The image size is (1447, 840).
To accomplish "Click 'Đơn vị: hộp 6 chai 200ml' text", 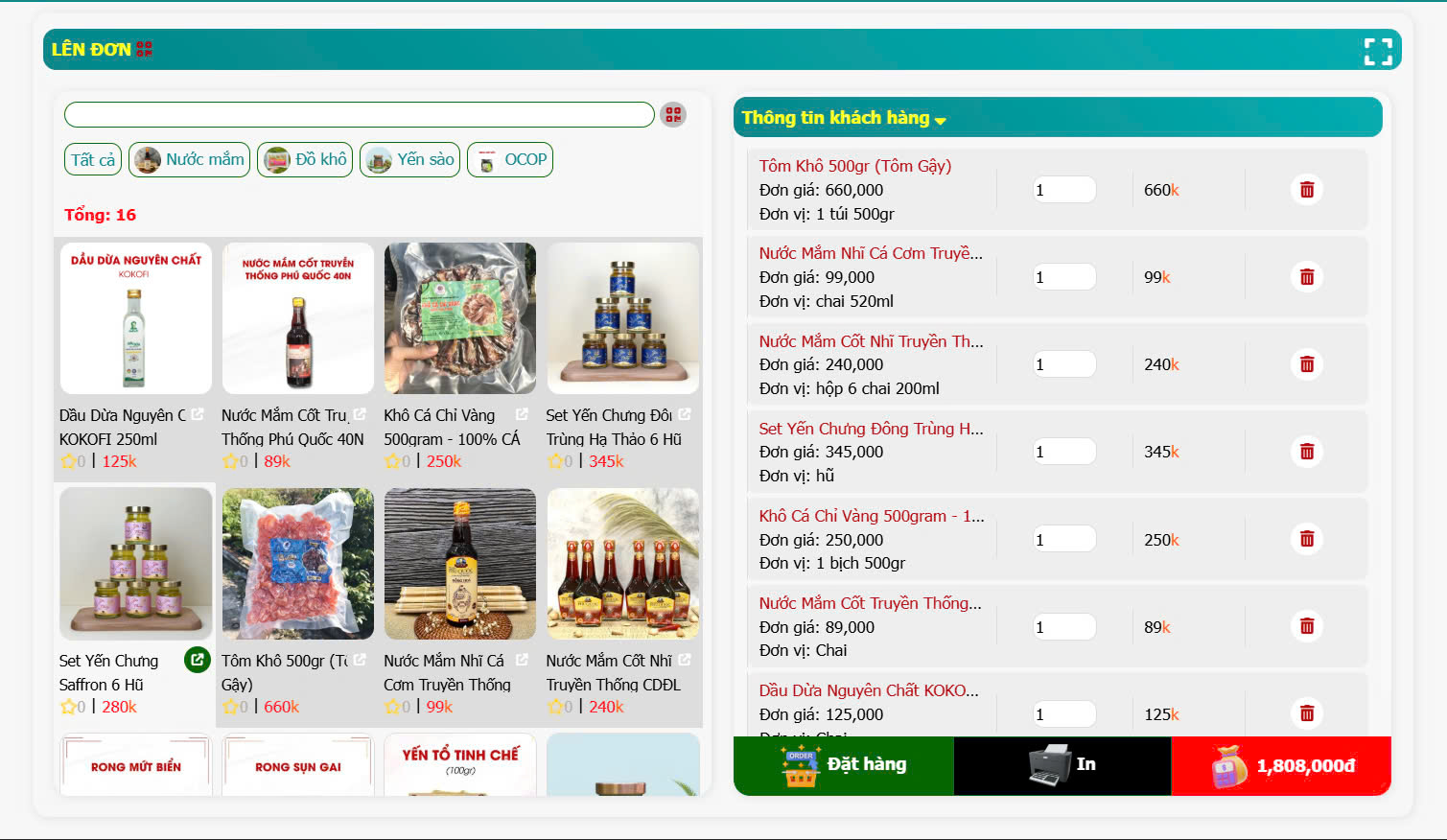I will (x=850, y=388).
